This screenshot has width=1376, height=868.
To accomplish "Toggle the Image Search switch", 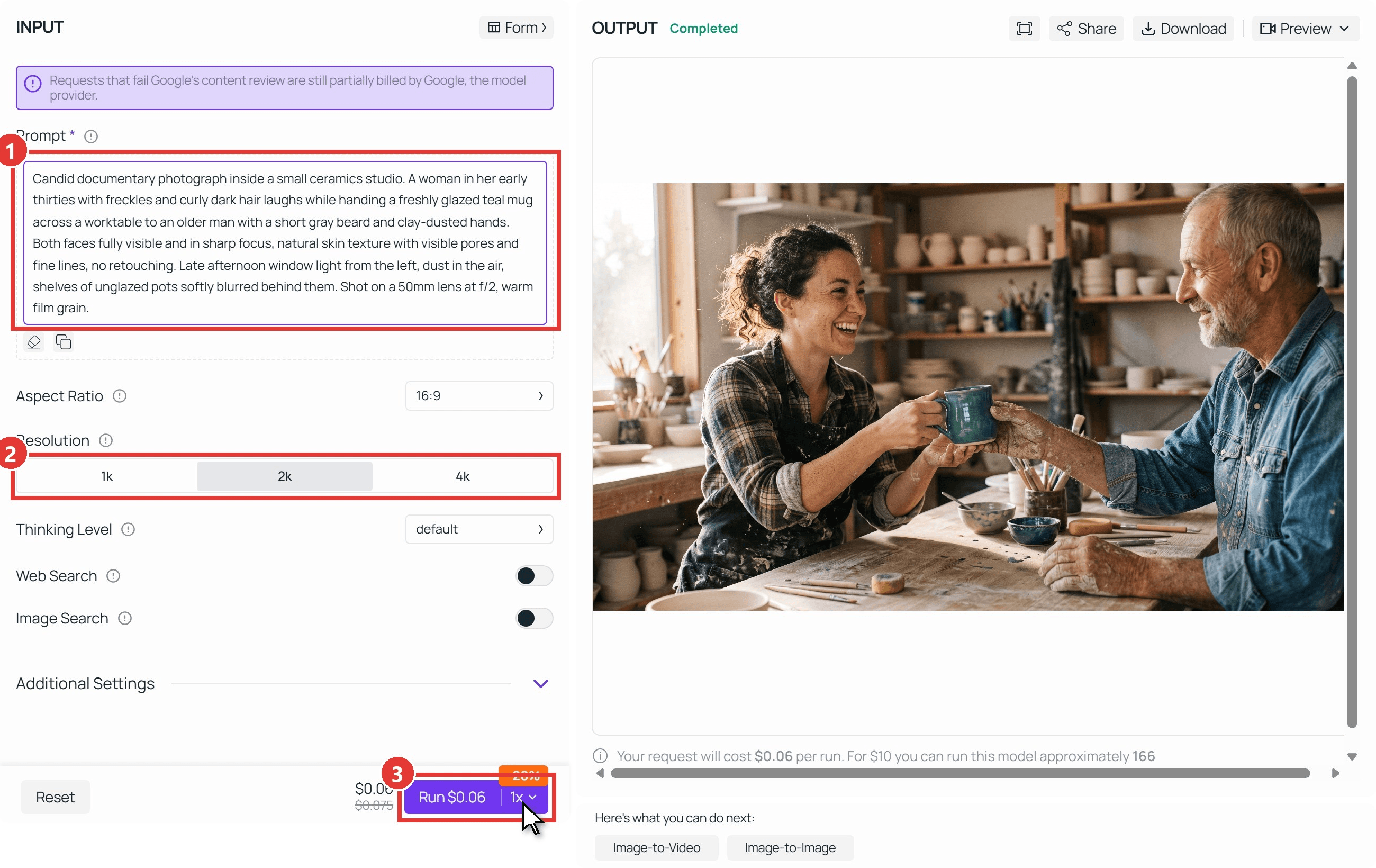I will (x=535, y=618).
